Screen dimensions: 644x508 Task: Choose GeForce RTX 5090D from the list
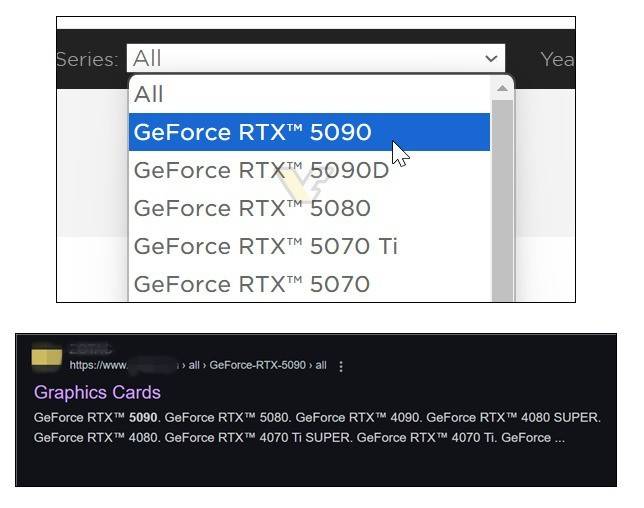(x=309, y=170)
